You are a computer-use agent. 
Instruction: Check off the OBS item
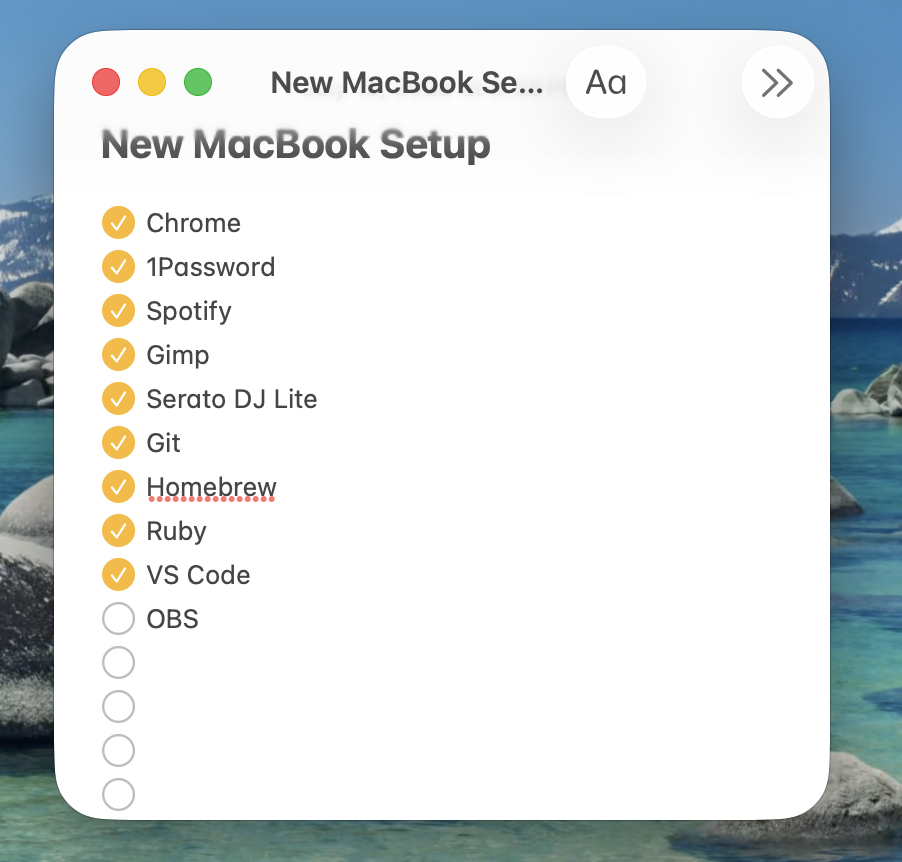click(119, 619)
